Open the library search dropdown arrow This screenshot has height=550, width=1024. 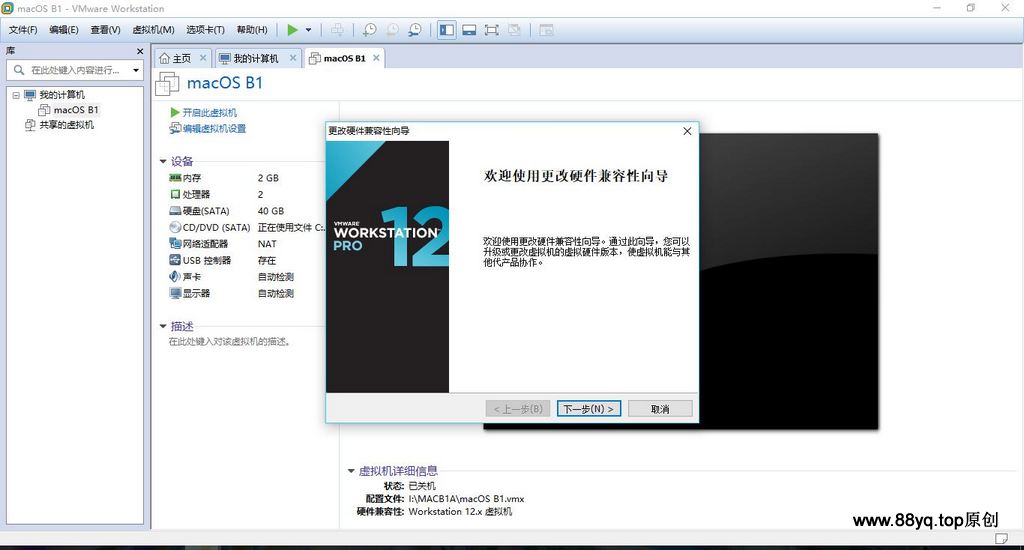pos(136,70)
